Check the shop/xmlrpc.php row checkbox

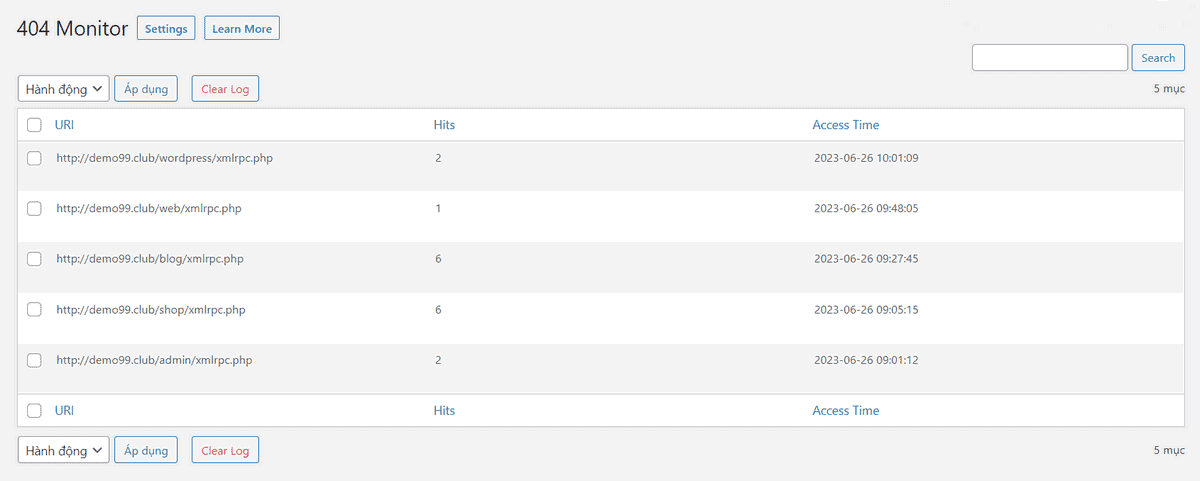[34, 309]
